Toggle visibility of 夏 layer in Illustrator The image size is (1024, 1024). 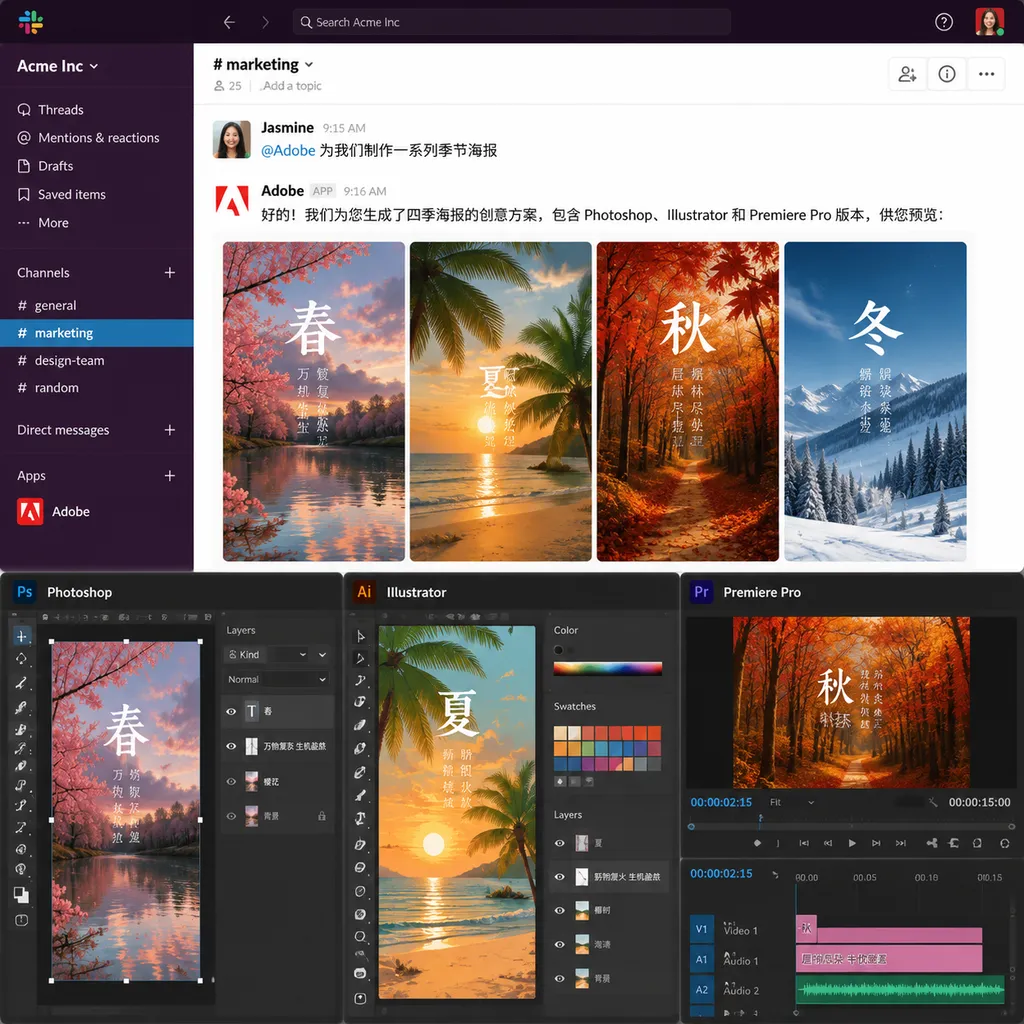560,843
